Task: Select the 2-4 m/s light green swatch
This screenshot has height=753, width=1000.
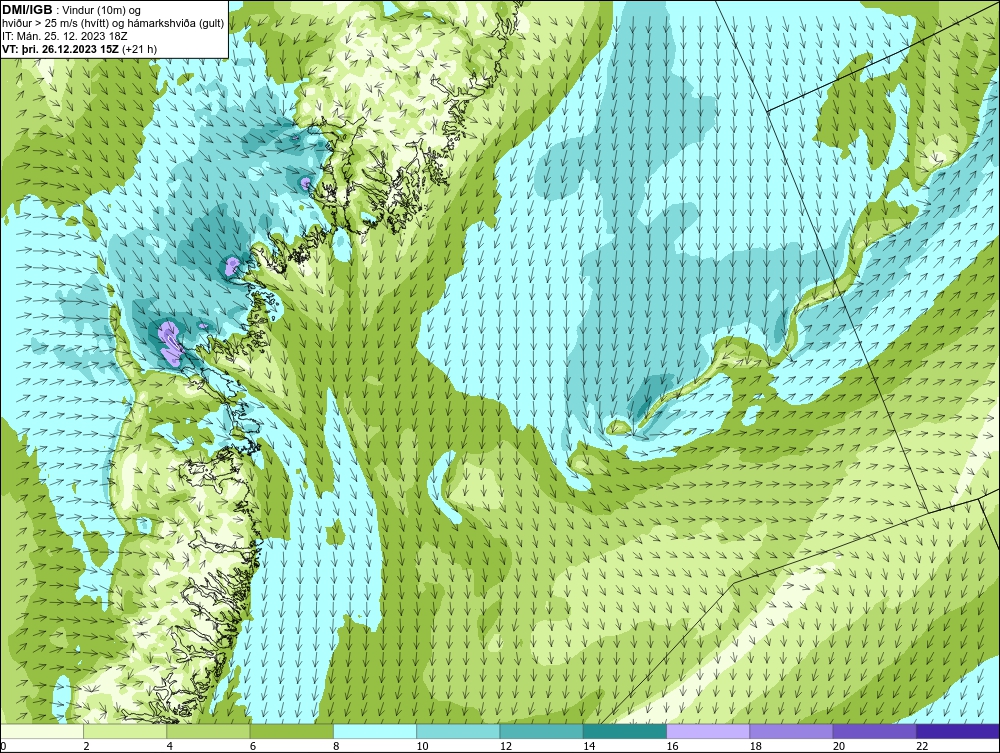Action: pyautogui.click(x=125, y=731)
